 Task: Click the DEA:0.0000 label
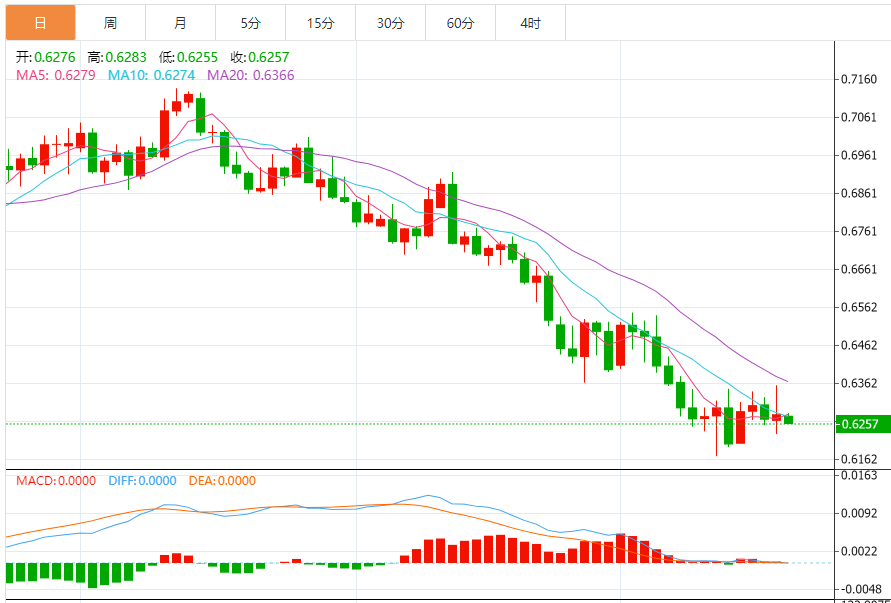pyautogui.click(x=222, y=481)
